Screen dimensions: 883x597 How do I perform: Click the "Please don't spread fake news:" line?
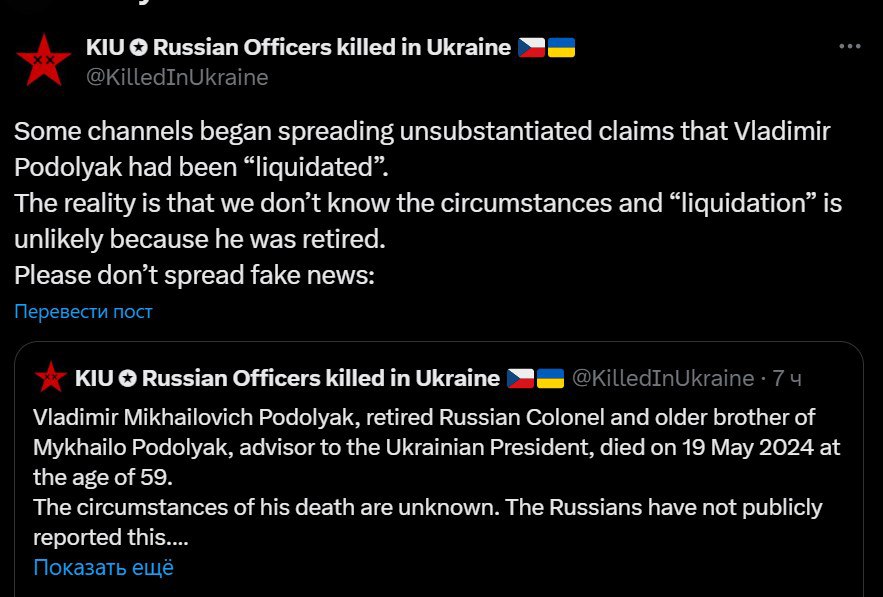[194, 274]
